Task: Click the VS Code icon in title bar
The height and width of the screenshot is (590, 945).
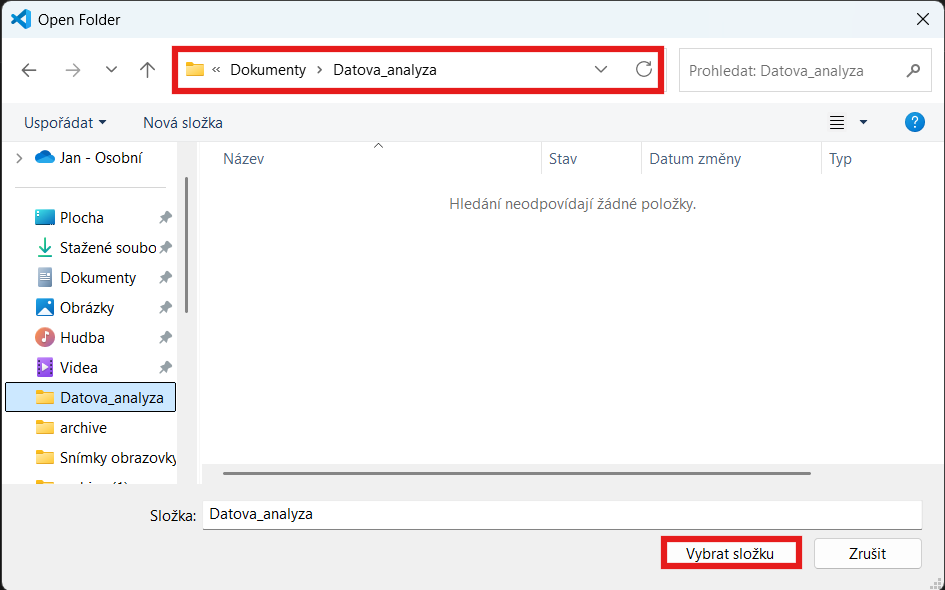Action: (21, 19)
